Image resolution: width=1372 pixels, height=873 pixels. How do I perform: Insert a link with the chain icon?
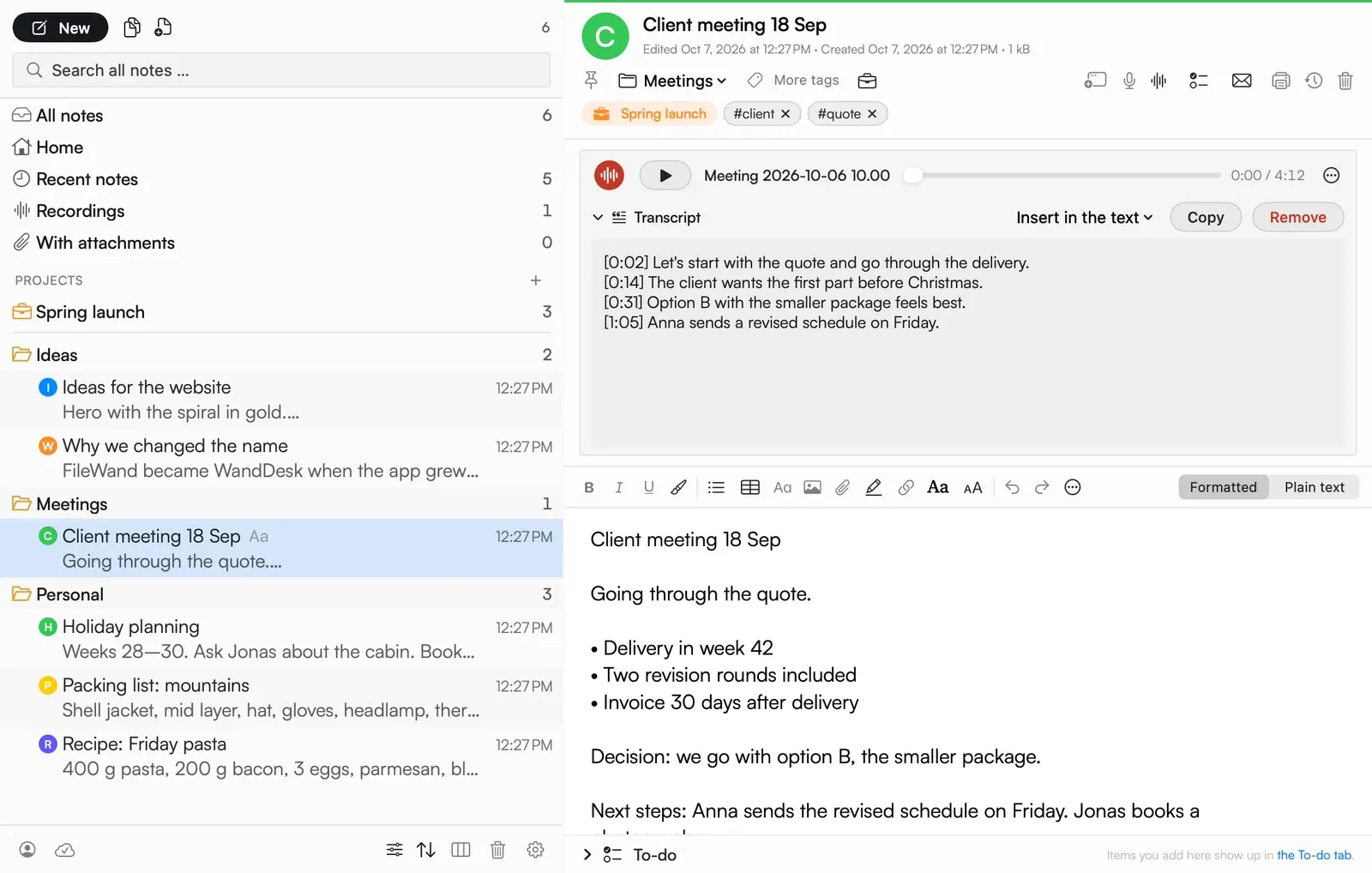tap(906, 487)
